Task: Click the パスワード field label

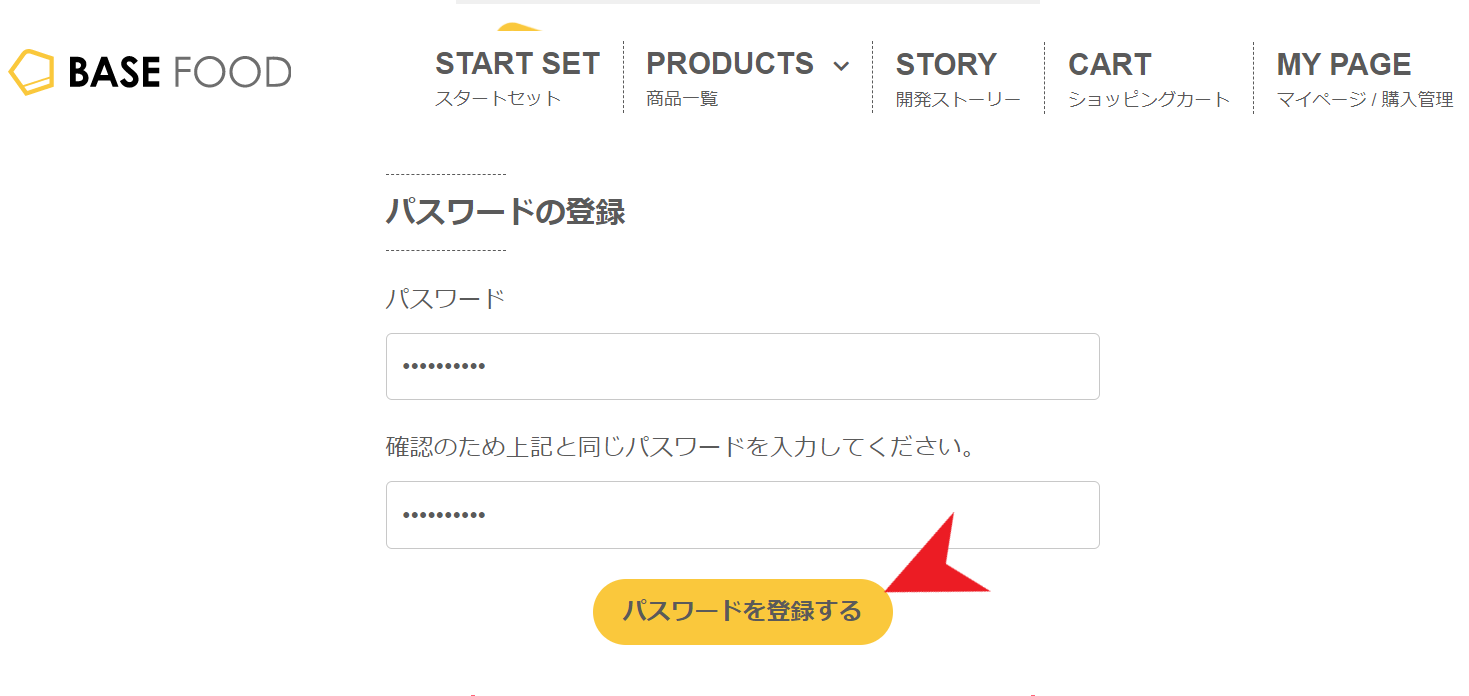Action: coord(446,298)
